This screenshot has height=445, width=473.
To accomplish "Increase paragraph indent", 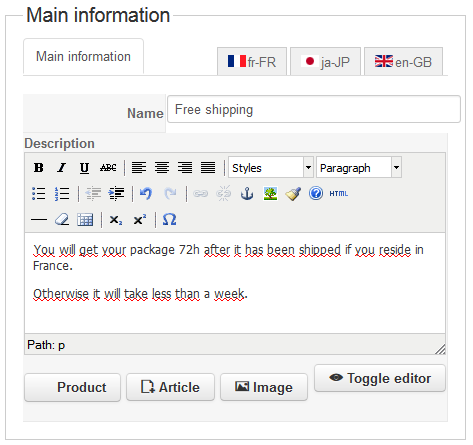I will click(x=116, y=193).
